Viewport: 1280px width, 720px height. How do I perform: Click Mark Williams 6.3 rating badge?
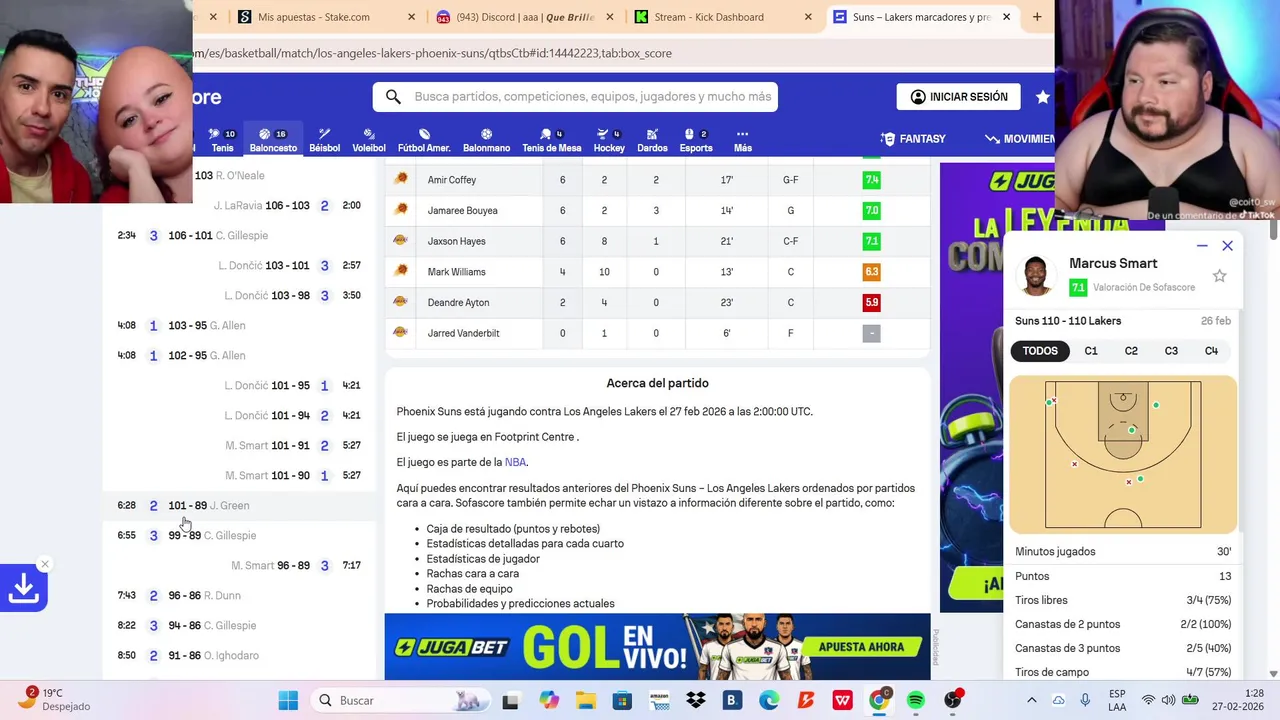(871, 272)
